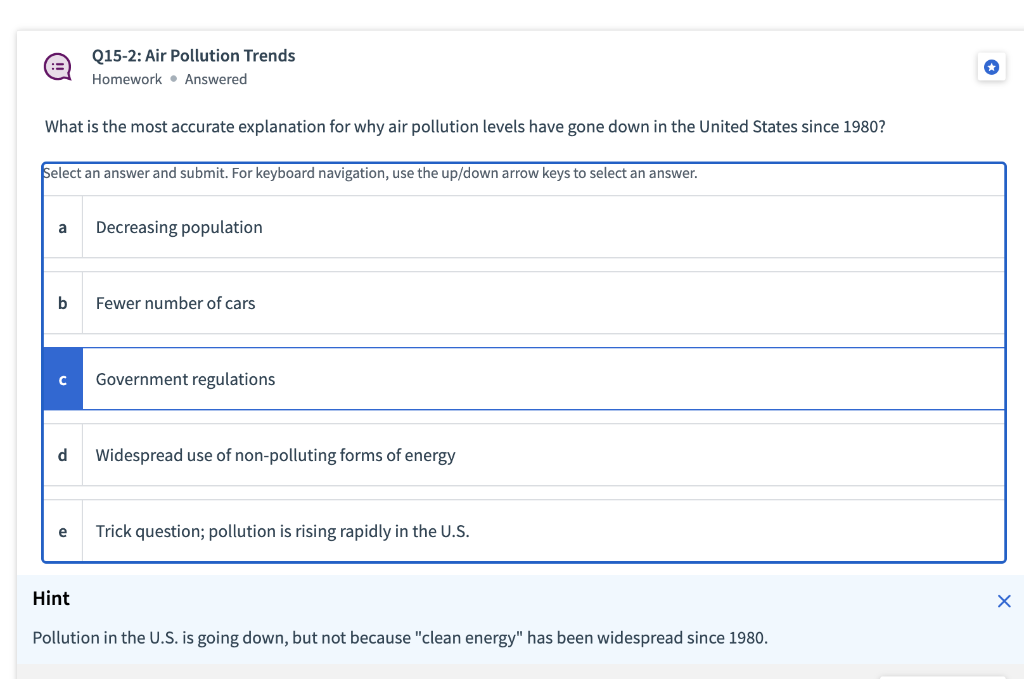Open the "Q15-2: Air Pollution Trends" title

pos(193,56)
